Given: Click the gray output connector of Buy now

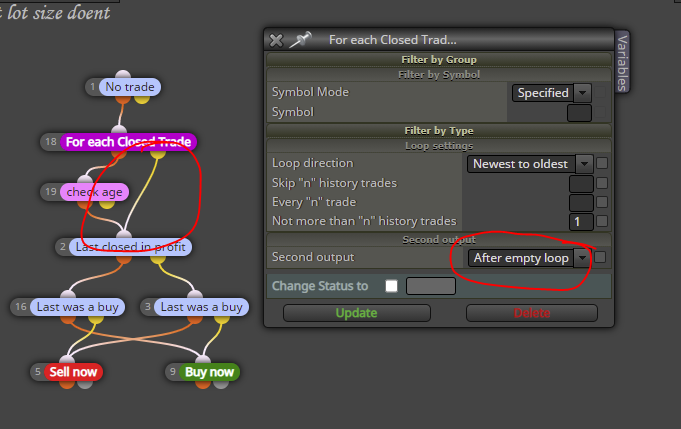Looking at the screenshot, I should (x=221, y=384).
